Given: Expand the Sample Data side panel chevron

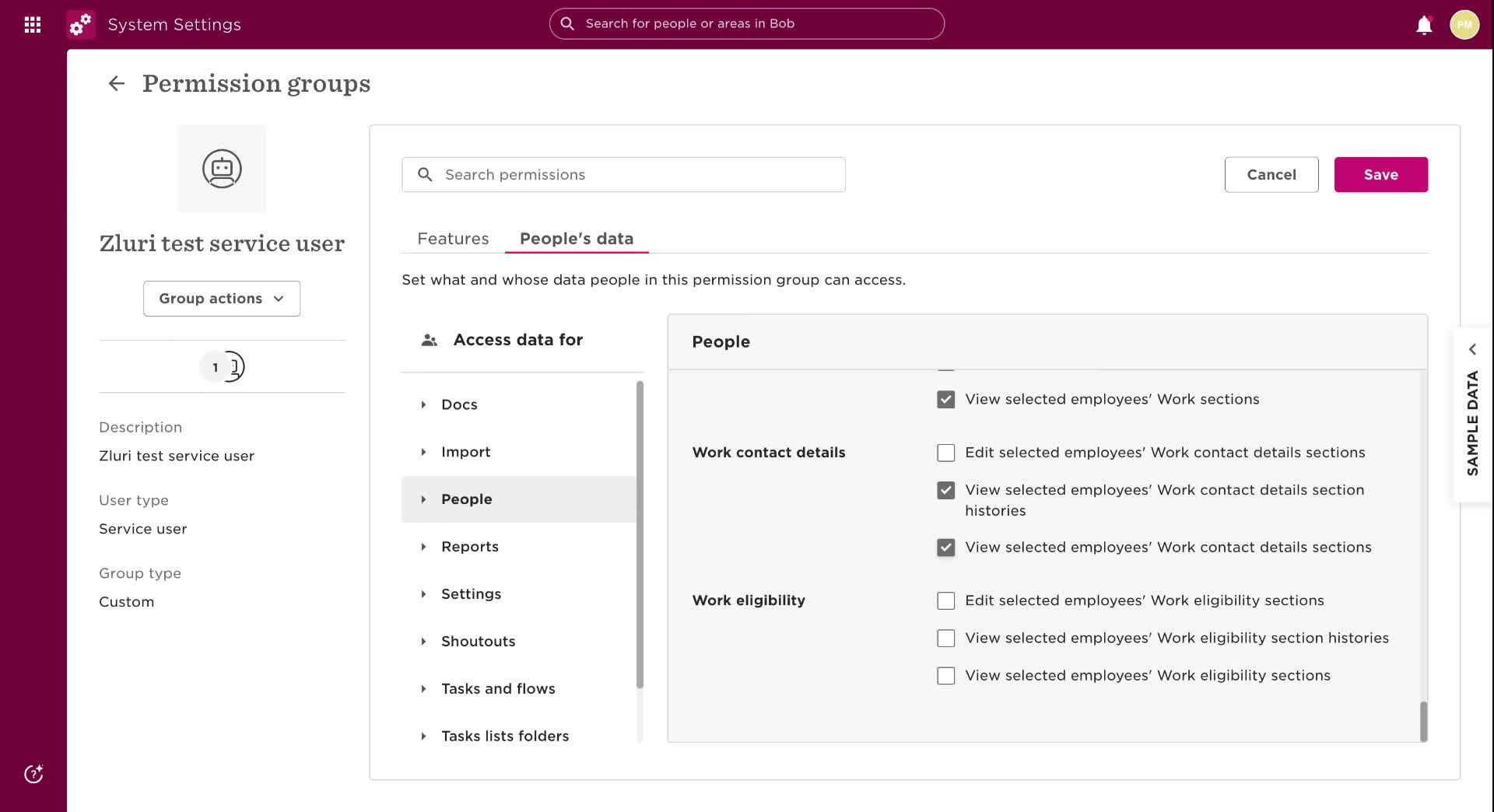Looking at the screenshot, I should [1472, 348].
